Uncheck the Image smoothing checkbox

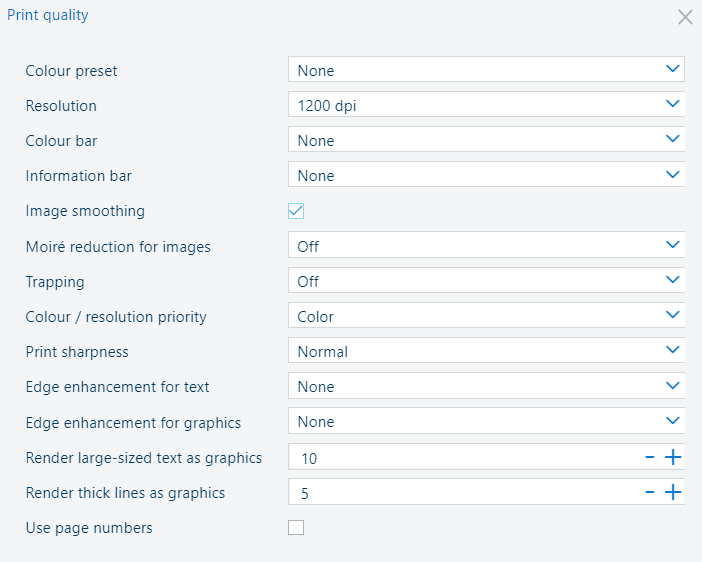[296, 211]
